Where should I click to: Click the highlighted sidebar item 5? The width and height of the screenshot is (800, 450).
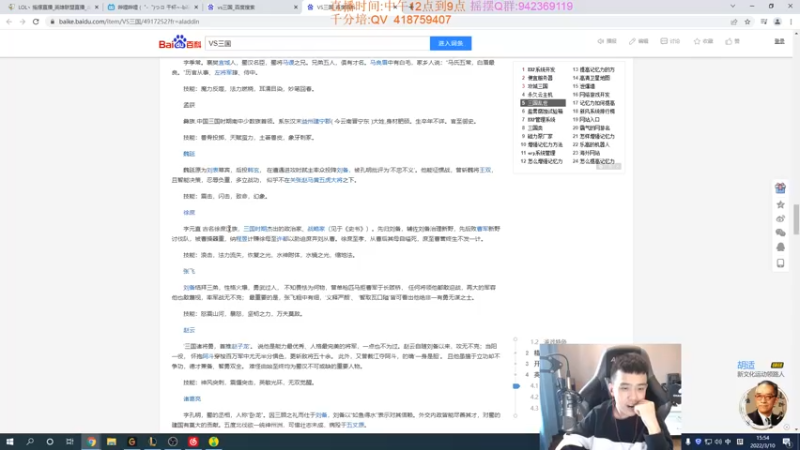click(x=543, y=103)
